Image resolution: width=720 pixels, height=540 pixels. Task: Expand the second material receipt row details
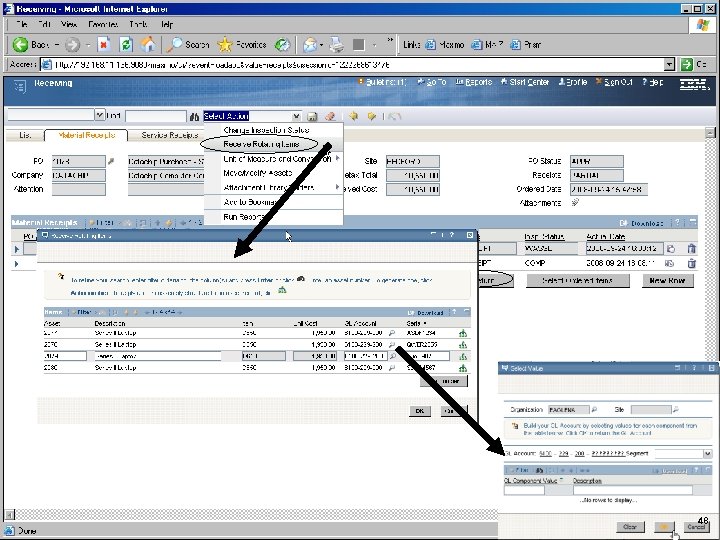(x=17, y=264)
